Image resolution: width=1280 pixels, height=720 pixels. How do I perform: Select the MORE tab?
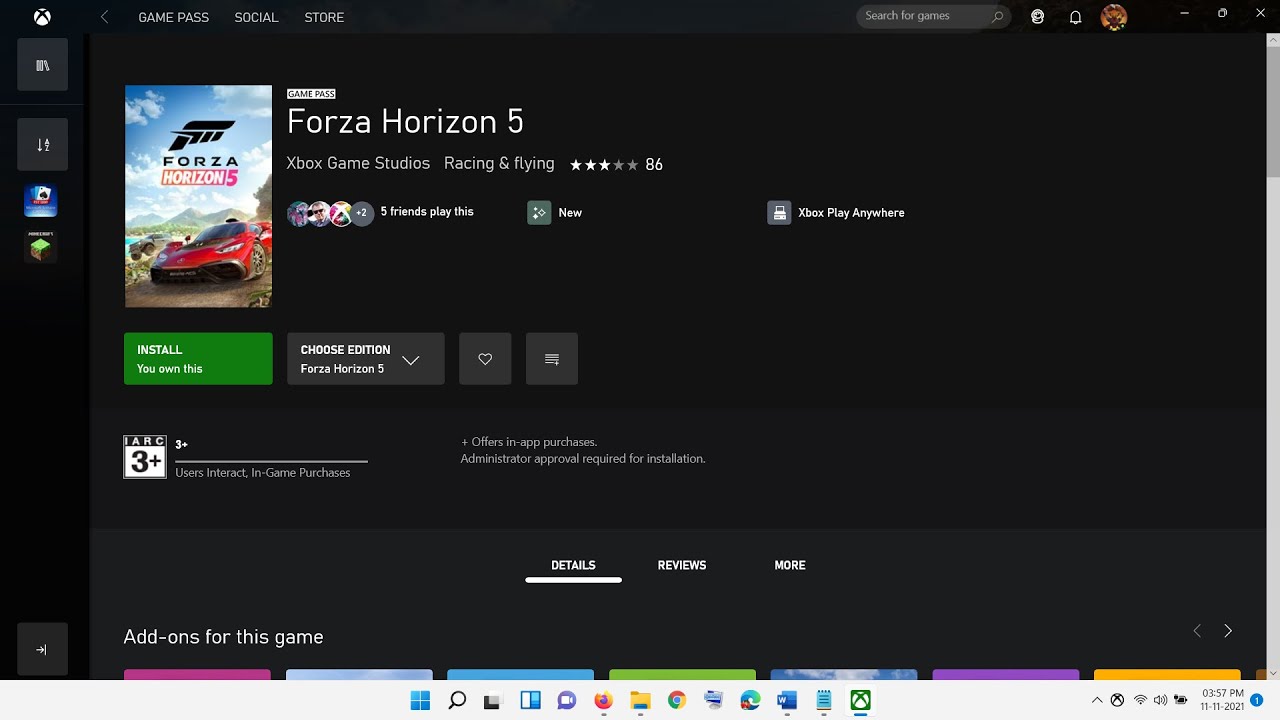(x=790, y=565)
